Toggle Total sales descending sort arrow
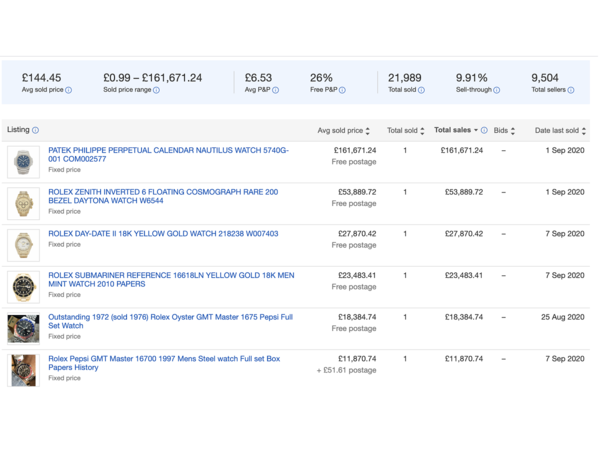The image size is (600, 450). coord(476,130)
